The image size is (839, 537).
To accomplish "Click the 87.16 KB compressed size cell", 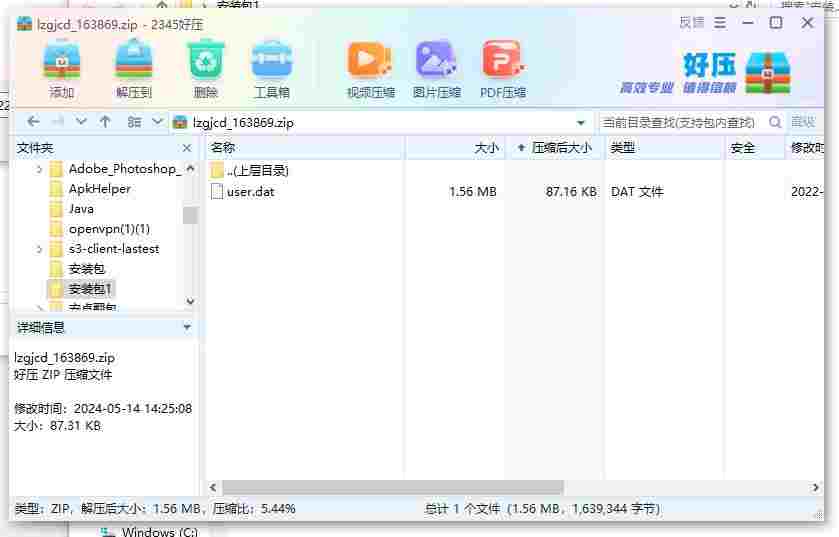I will pos(571,191).
